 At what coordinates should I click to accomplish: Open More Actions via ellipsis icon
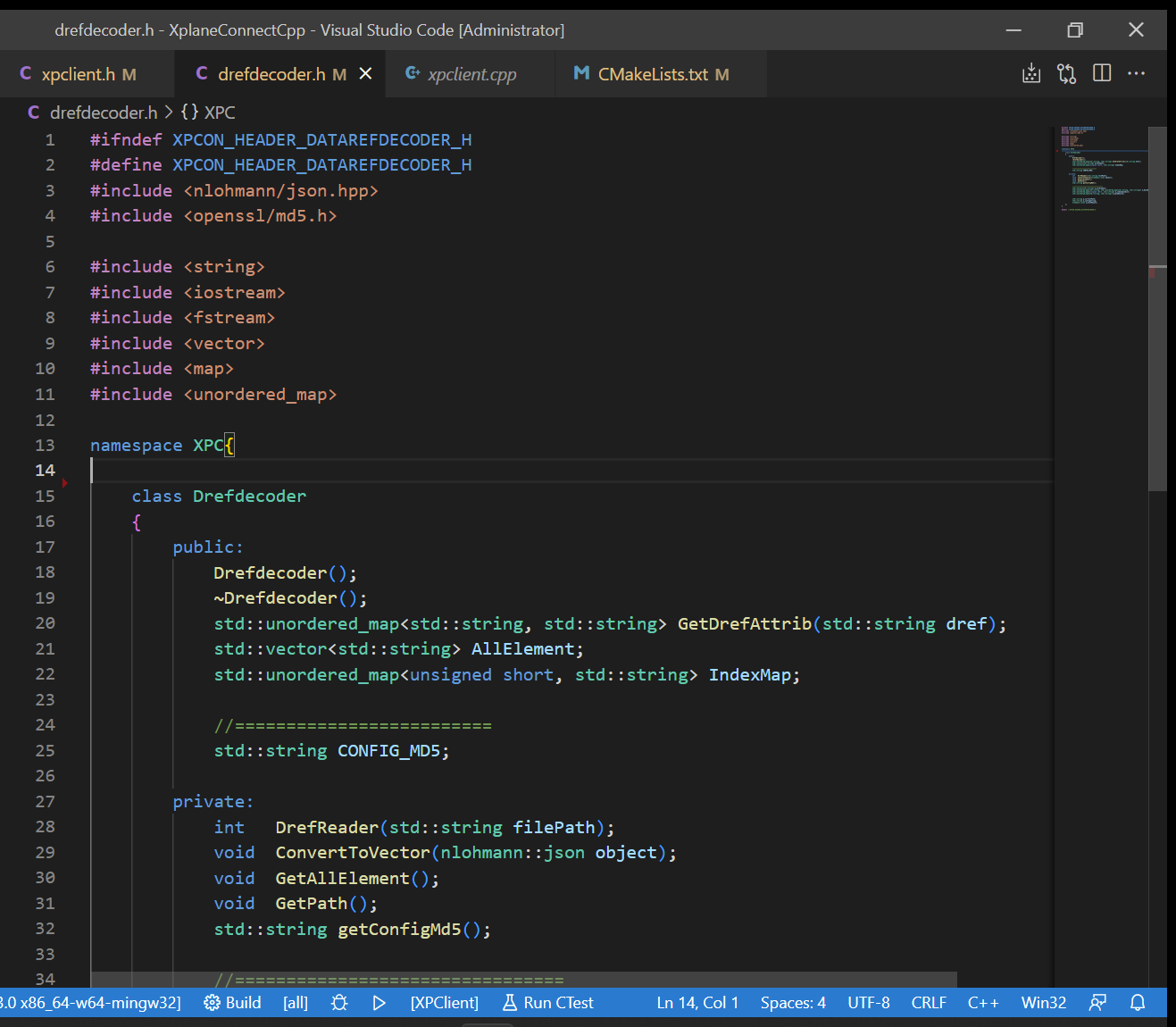point(1136,73)
